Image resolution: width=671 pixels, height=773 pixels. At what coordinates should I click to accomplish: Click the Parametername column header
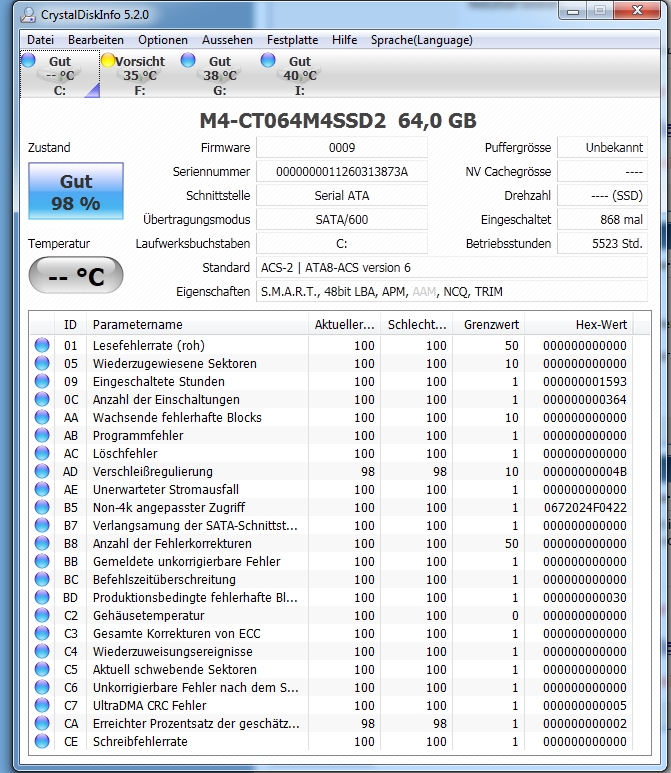tap(197, 324)
